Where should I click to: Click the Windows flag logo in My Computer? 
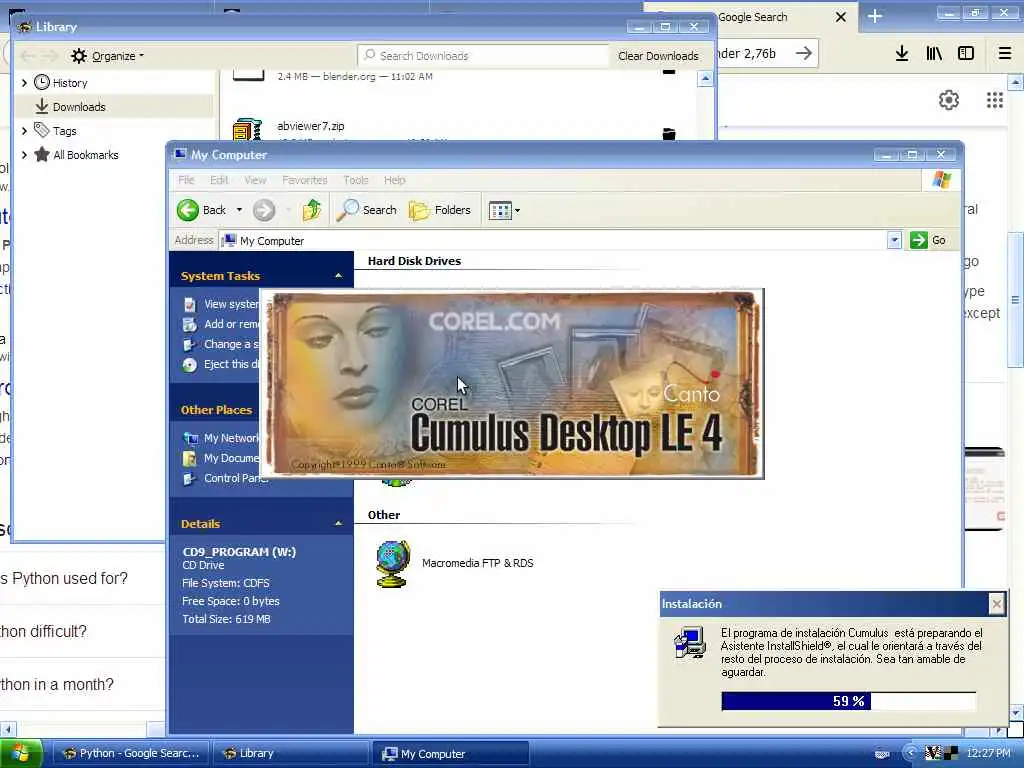coord(942,180)
